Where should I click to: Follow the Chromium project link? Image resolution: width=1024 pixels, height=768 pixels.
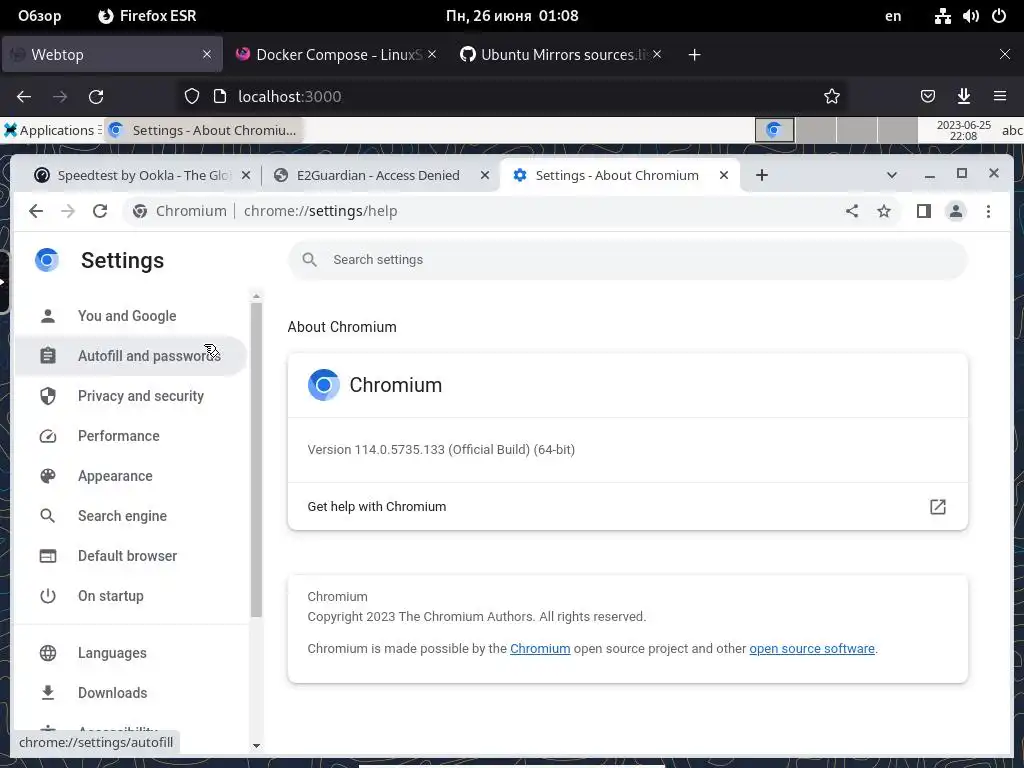pyautogui.click(x=540, y=648)
